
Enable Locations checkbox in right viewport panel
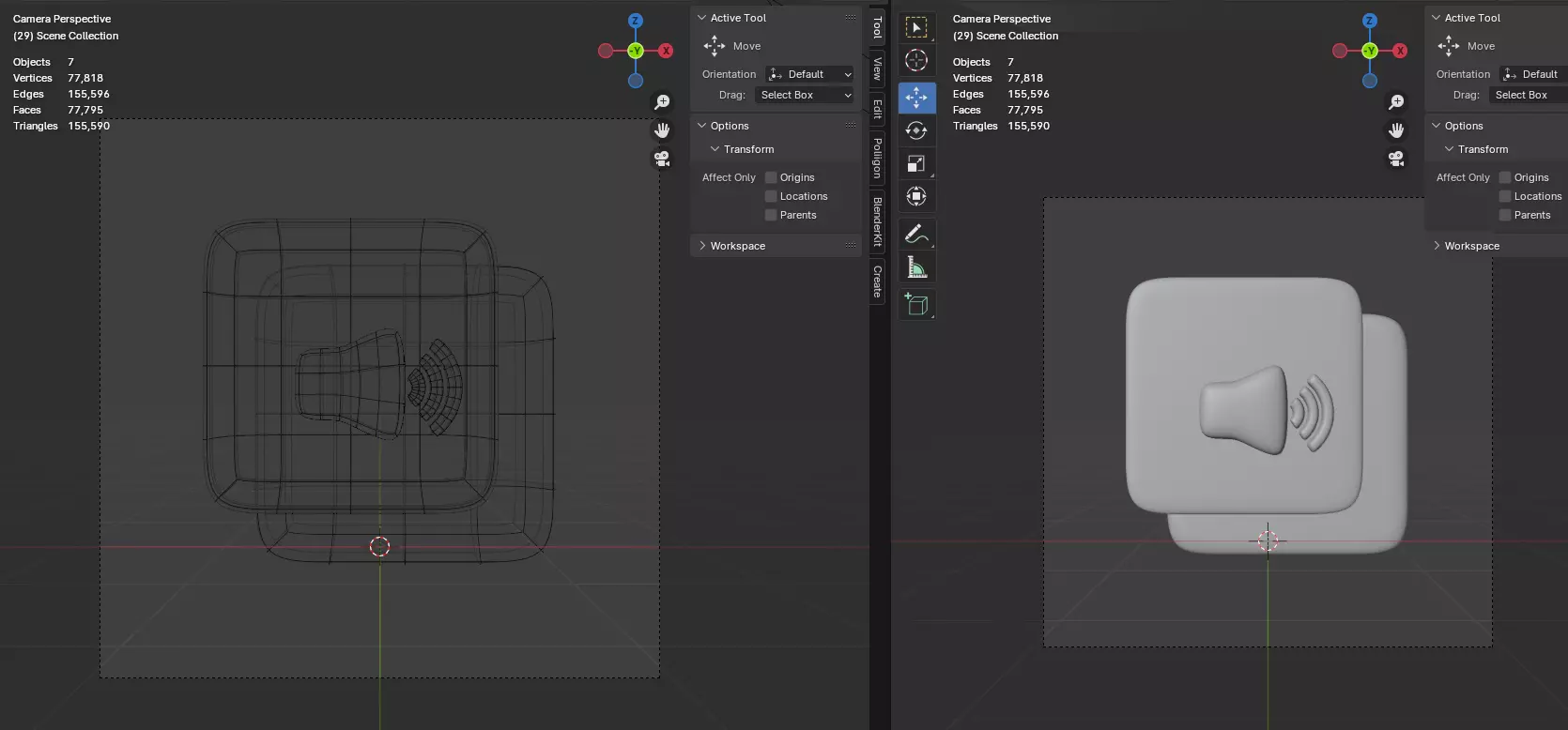[1505, 196]
